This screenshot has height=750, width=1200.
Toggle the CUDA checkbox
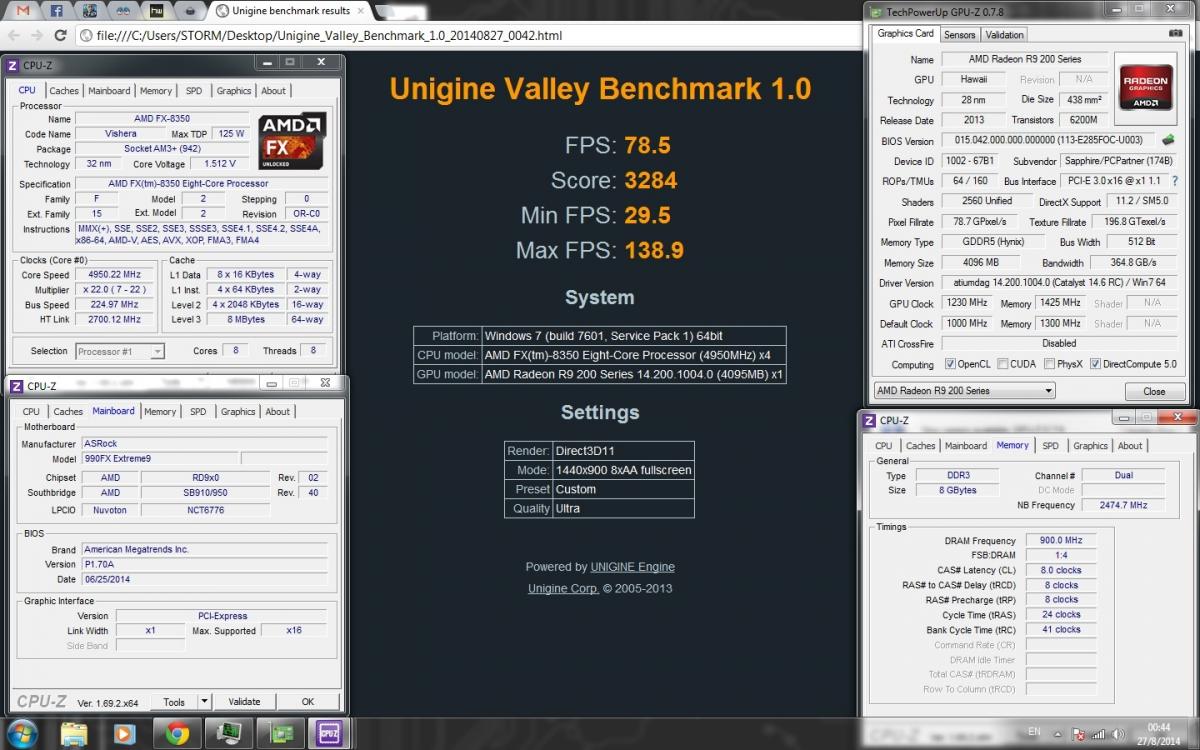pyautogui.click(x=1002, y=364)
